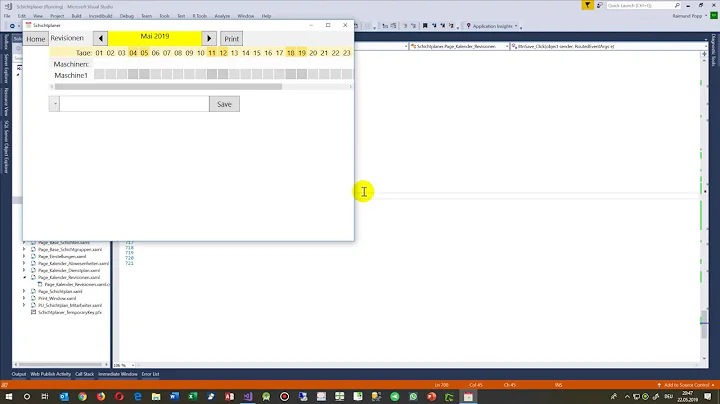Click the previous month arrow button
The height and width of the screenshot is (404, 720).
tap(100, 38)
